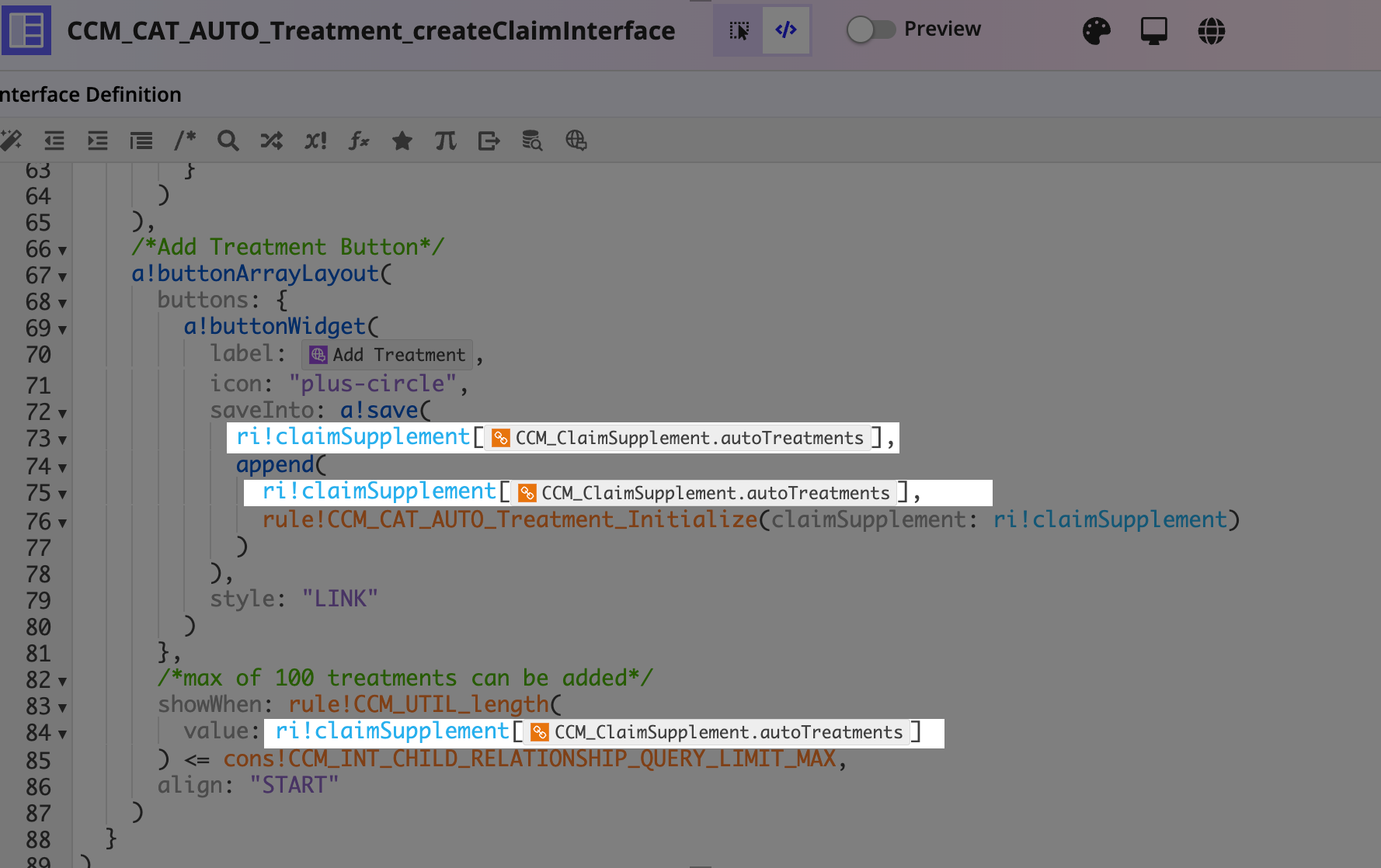Click the a!save function text

pos(379,410)
